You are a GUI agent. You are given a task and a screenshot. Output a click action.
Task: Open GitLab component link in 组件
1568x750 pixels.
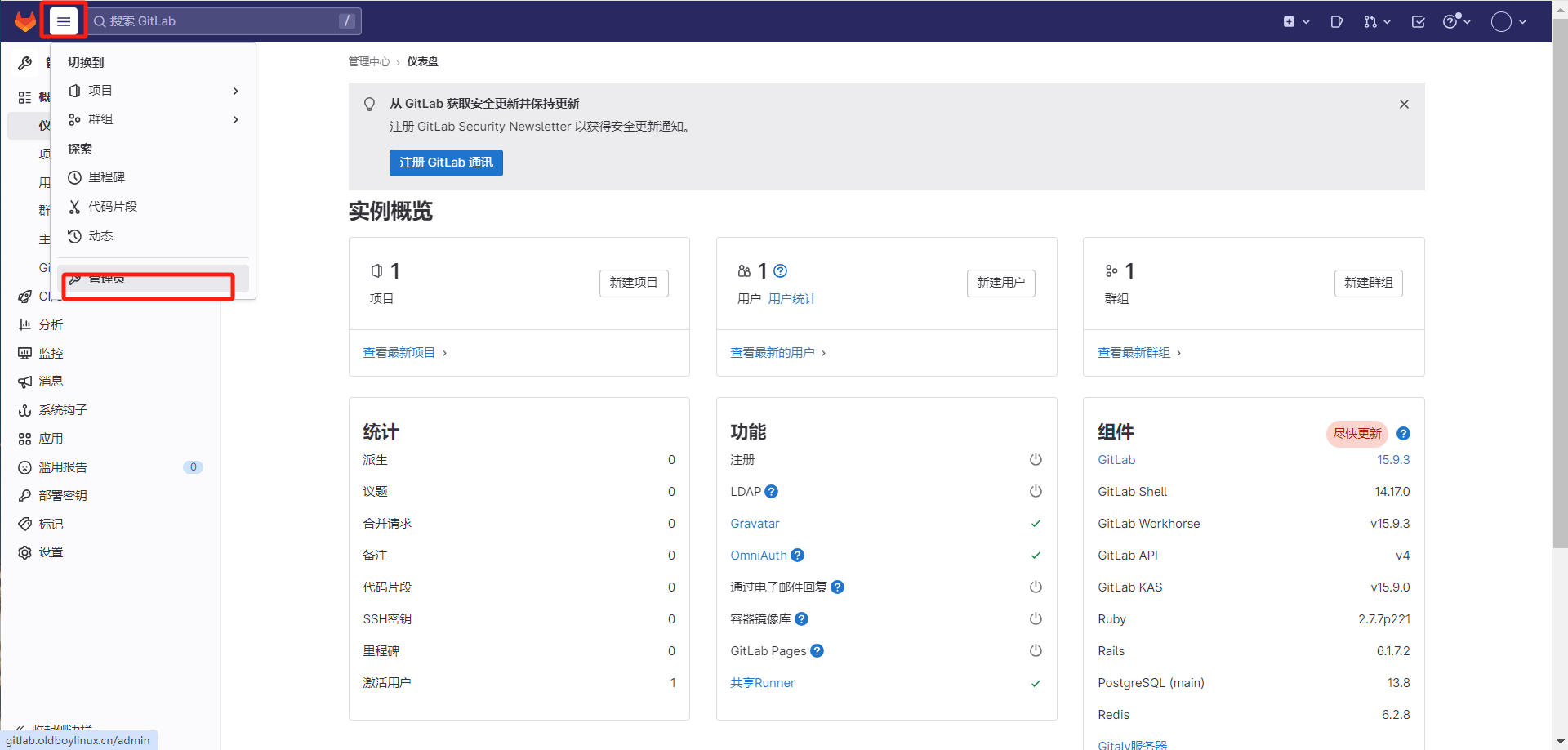coord(1116,460)
